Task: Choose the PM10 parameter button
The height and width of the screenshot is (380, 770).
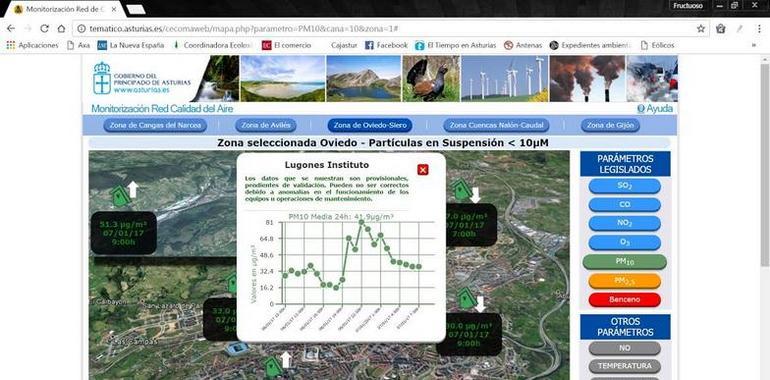Action: coord(625,262)
